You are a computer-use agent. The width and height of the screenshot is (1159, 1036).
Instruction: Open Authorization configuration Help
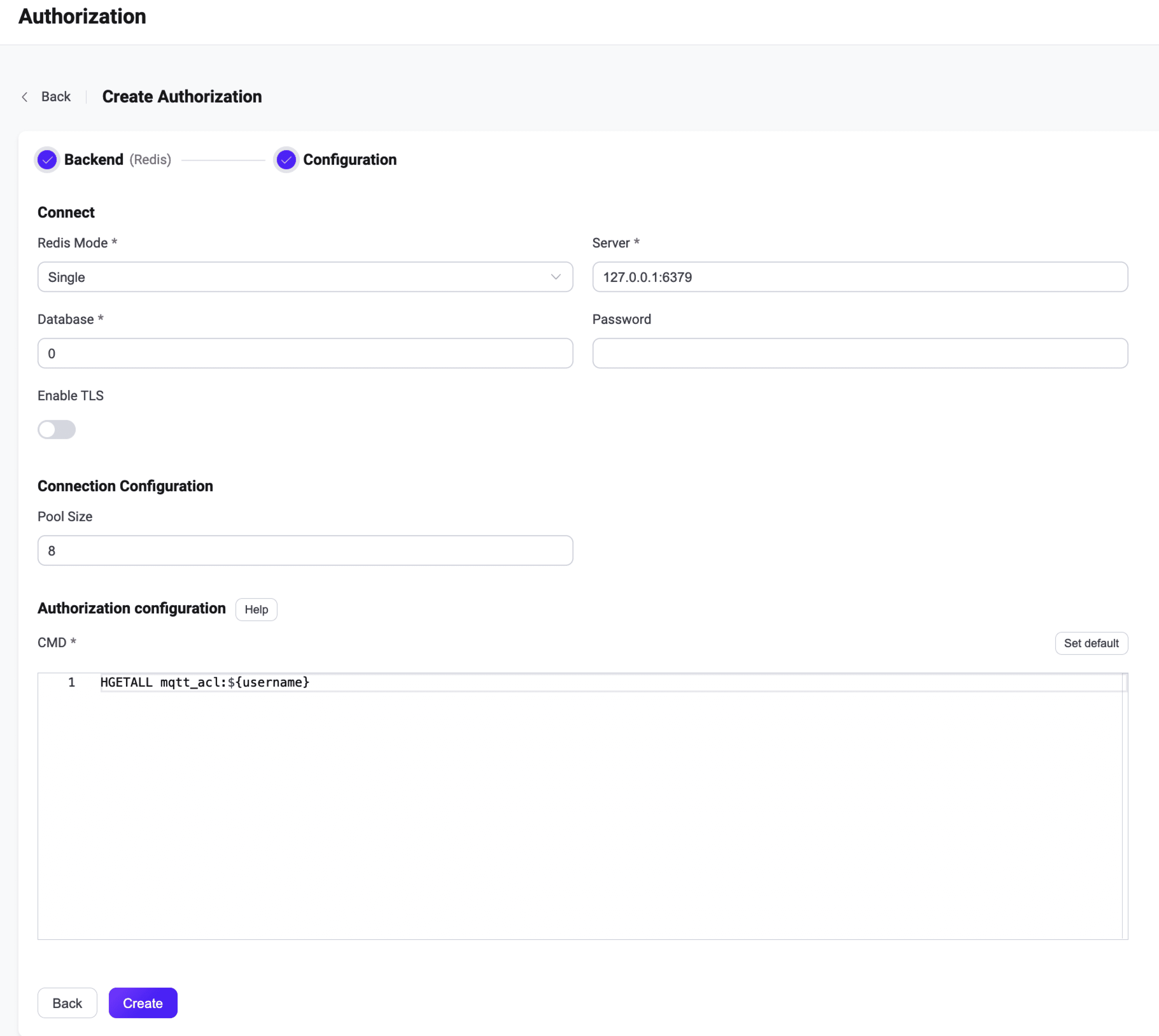(256, 610)
